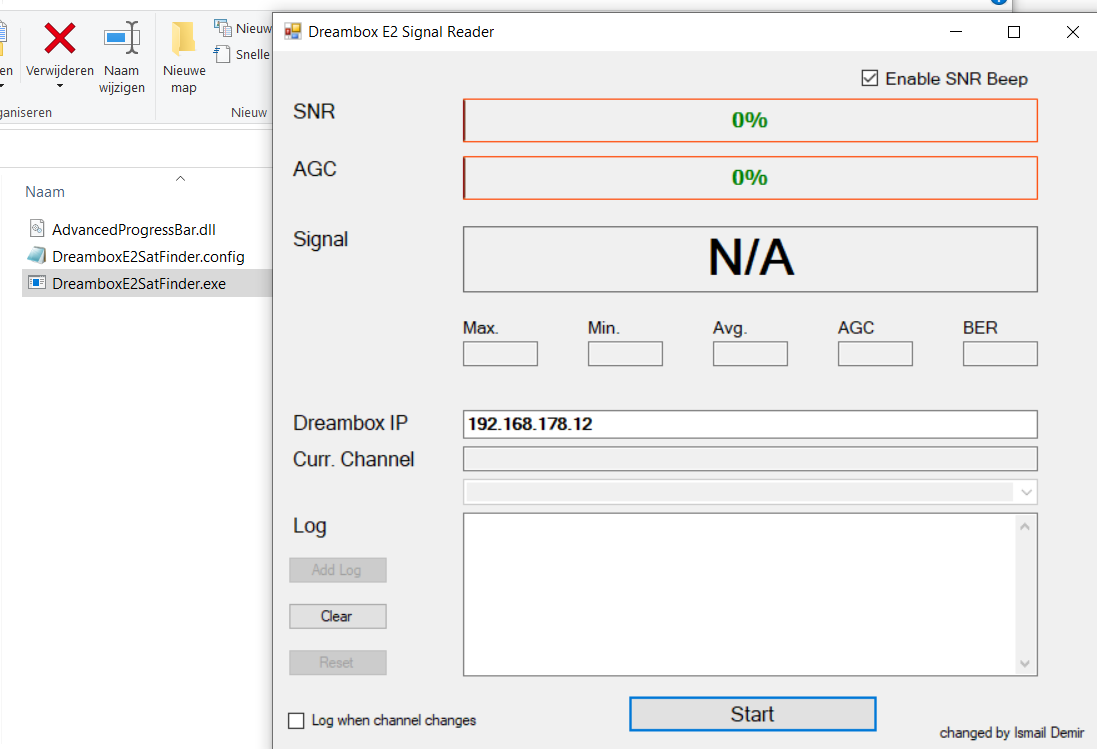Select DreamboxE2SatFinder.config file name

pos(148,257)
